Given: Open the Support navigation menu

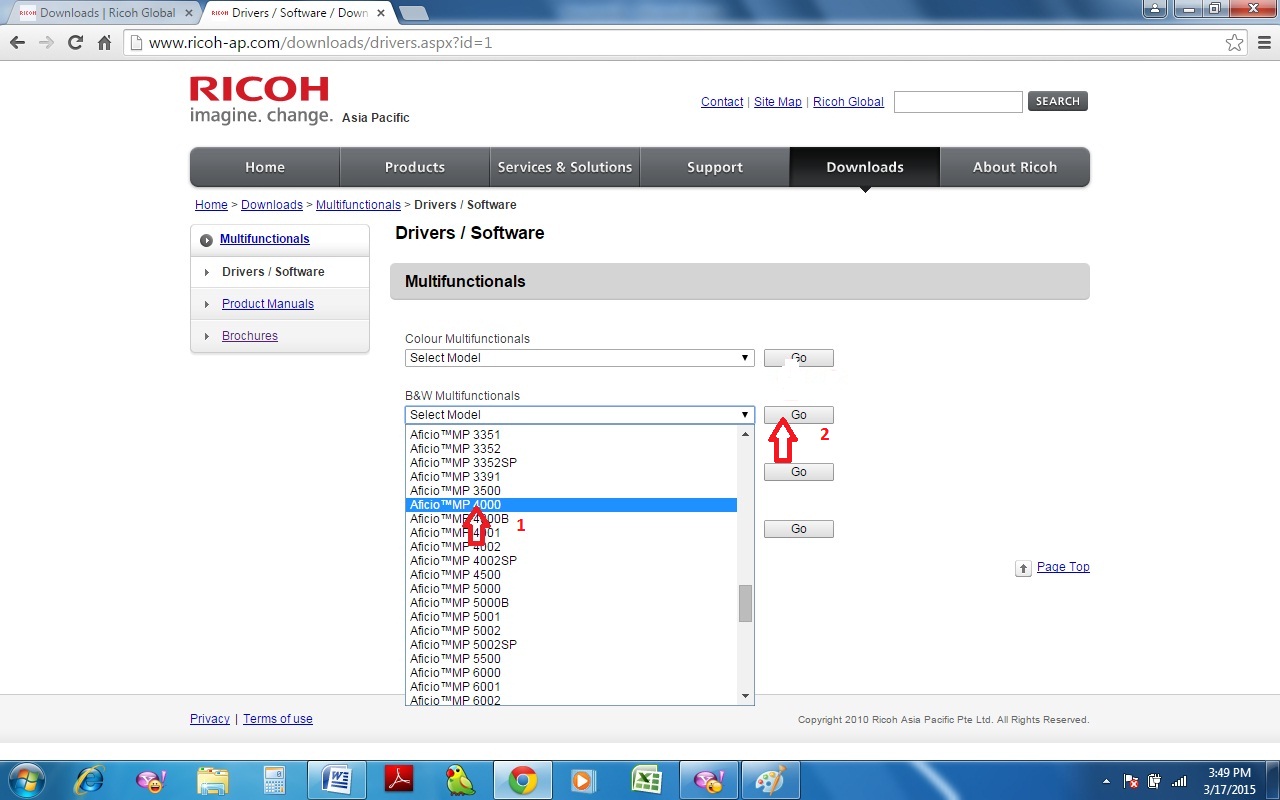Looking at the screenshot, I should point(715,167).
